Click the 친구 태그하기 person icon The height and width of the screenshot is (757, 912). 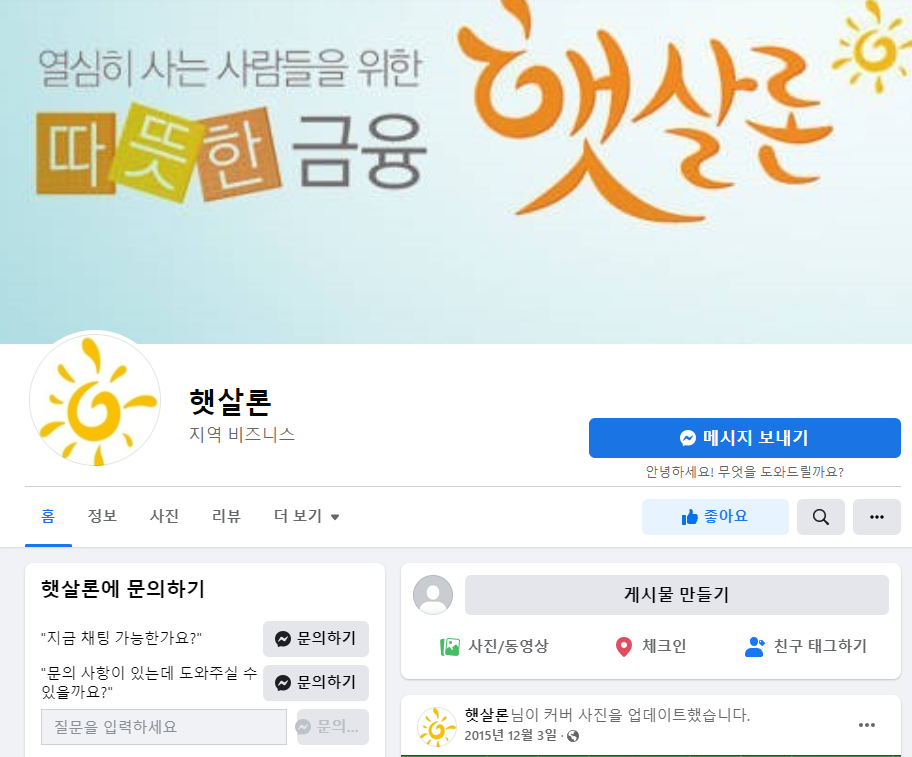coord(754,647)
